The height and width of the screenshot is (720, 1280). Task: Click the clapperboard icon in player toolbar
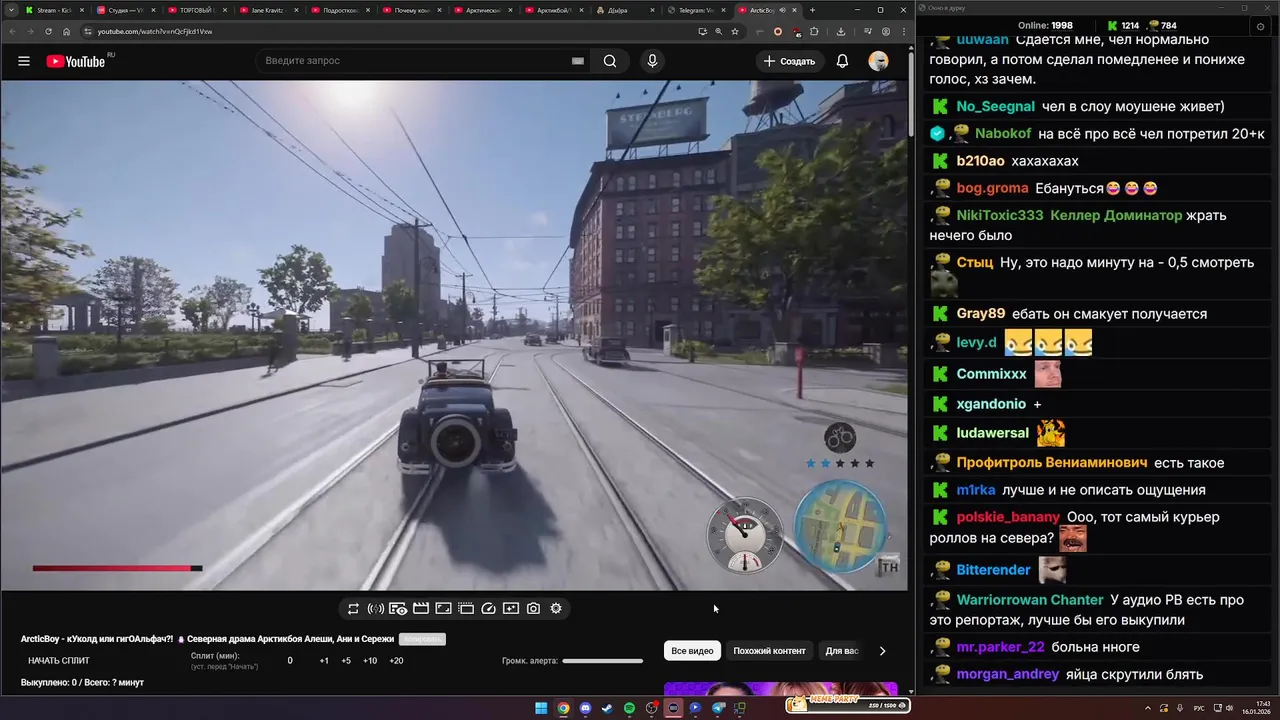(421, 608)
